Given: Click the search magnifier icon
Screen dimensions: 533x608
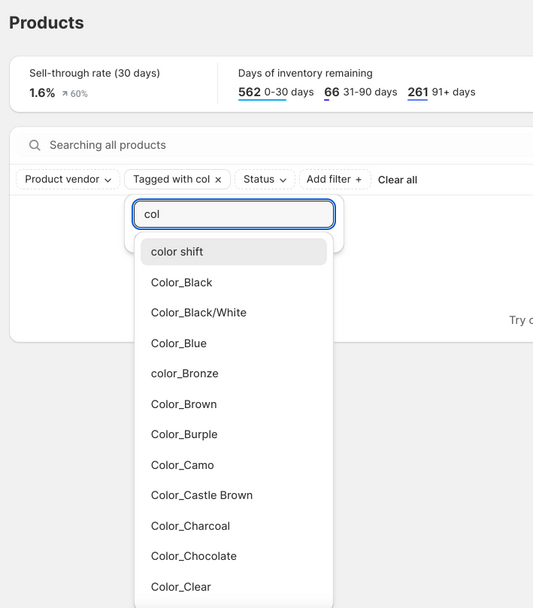Looking at the screenshot, I should 34,145.
